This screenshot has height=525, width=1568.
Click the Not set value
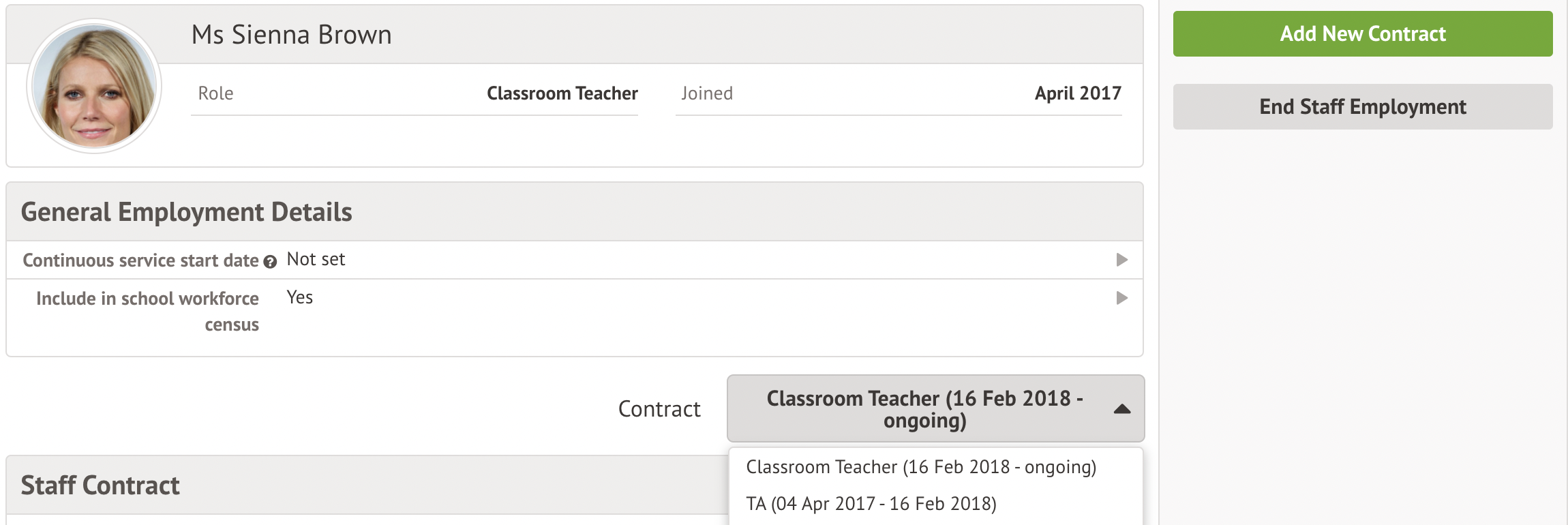click(x=316, y=259)
